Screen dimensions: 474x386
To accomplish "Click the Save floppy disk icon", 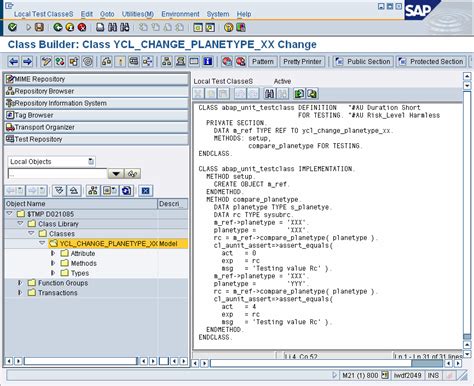I will [x=39, y=27].
